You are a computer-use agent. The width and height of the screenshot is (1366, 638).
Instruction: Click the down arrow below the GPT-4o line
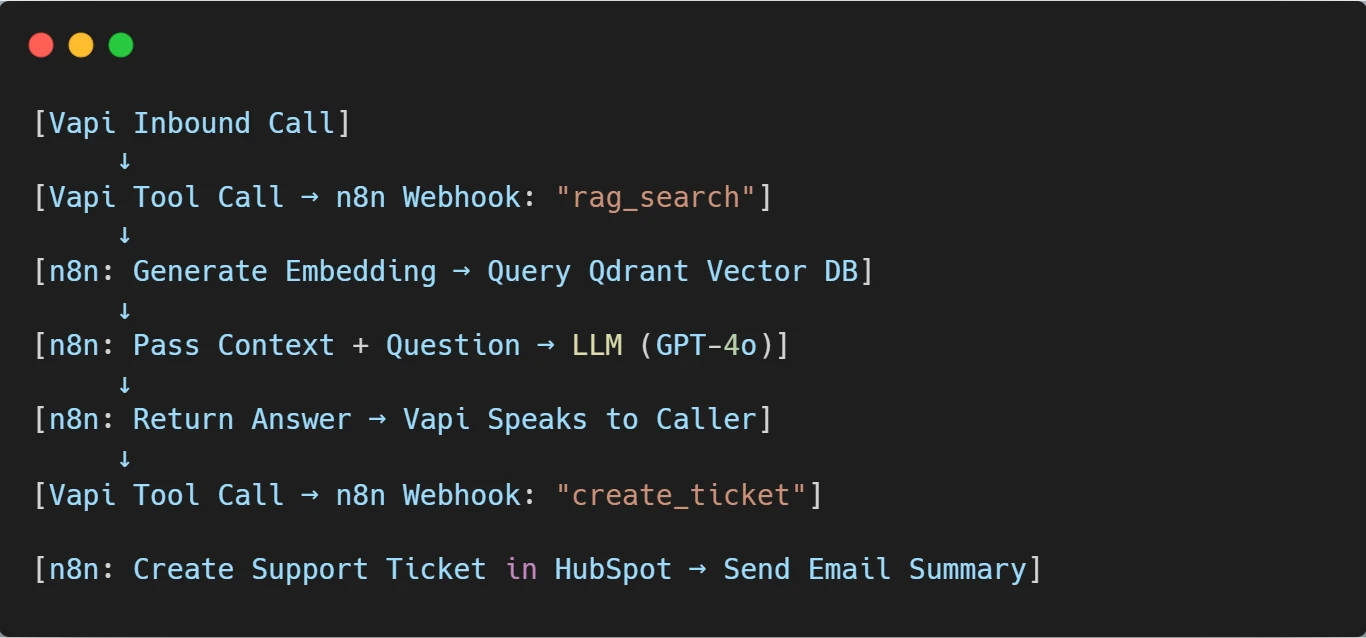pyautogui.click(x=125, y=384)
